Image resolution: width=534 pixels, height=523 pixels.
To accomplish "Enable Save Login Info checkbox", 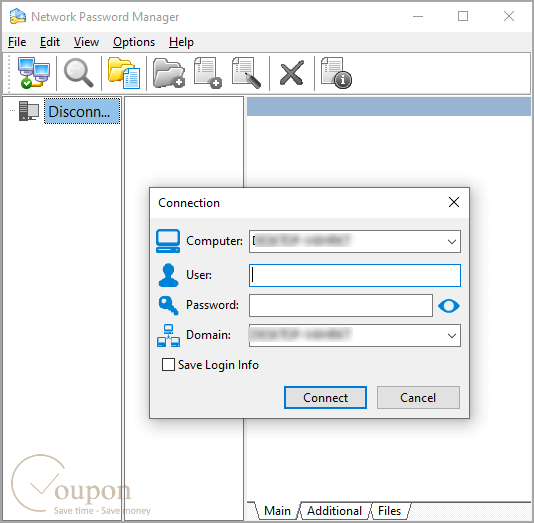I will (168, 365).
